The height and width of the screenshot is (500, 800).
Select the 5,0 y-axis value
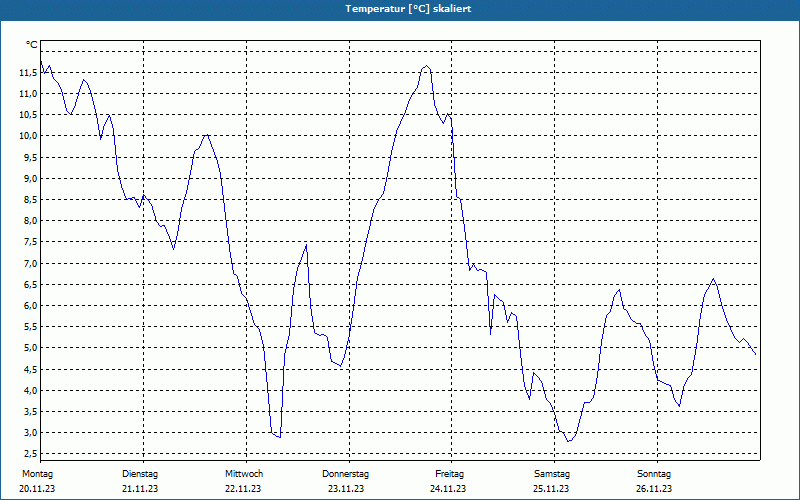pyautogui.click(x=30, y=348)
